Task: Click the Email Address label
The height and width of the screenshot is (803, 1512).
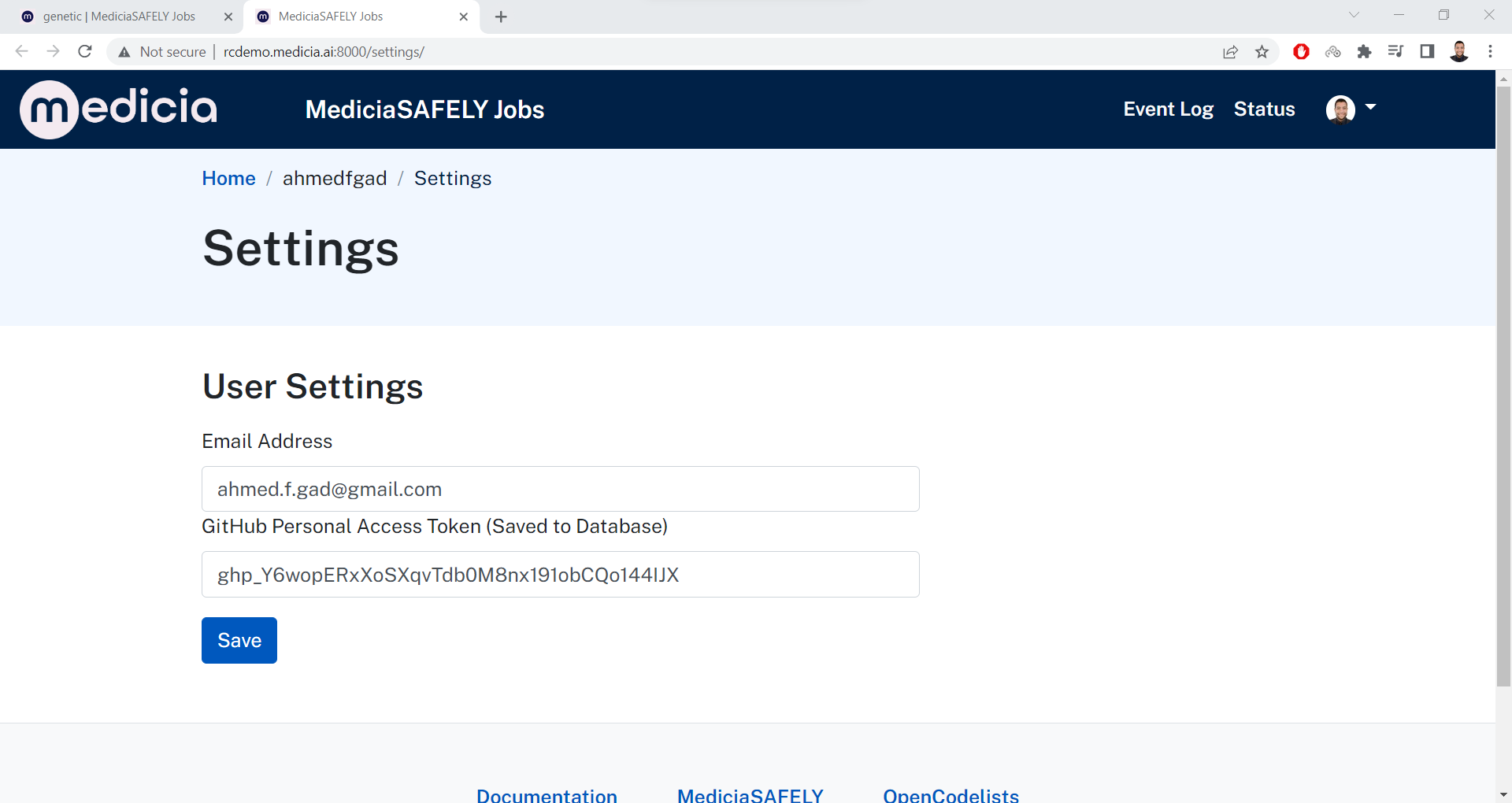Action: tap(267, 441)
